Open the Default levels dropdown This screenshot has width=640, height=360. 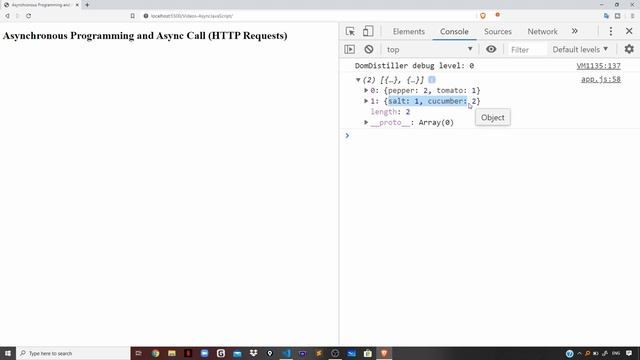pyautogui.click(x=580, y=49)
